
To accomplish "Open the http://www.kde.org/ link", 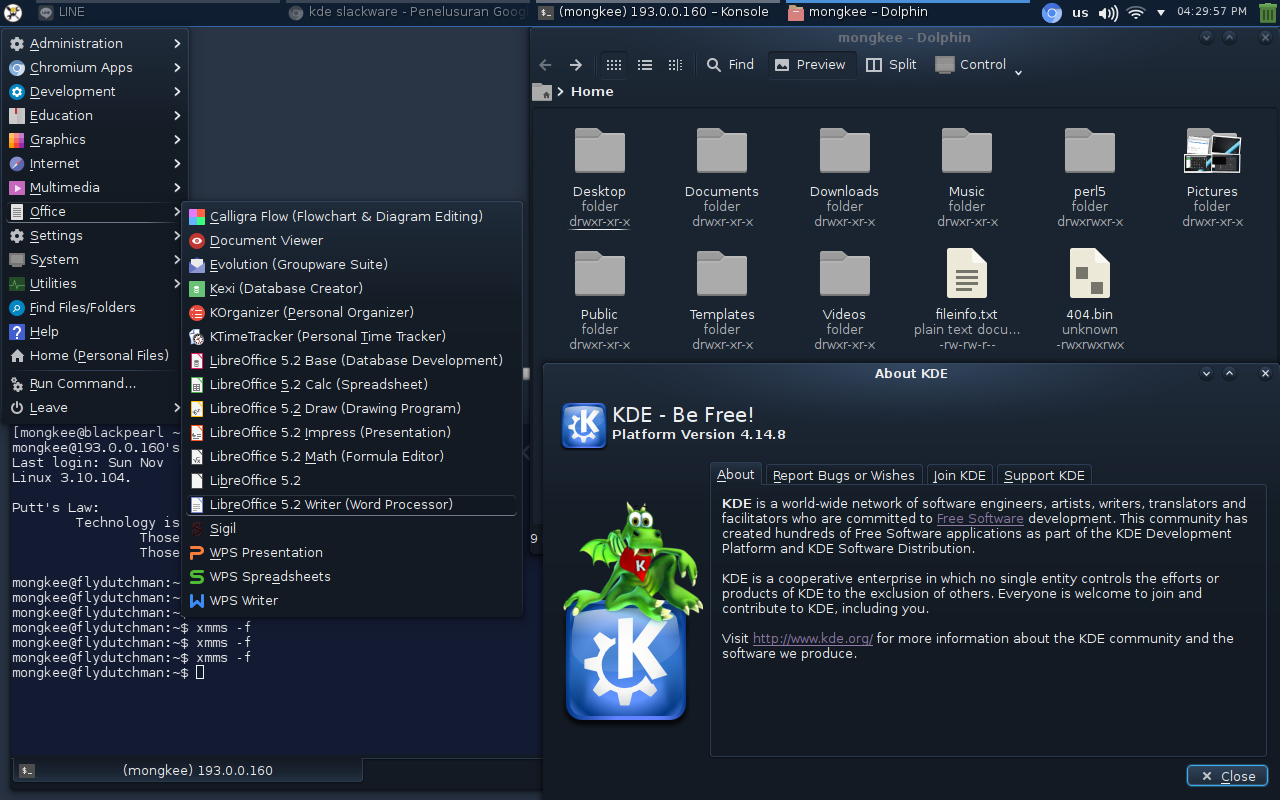I will point(813,639).
